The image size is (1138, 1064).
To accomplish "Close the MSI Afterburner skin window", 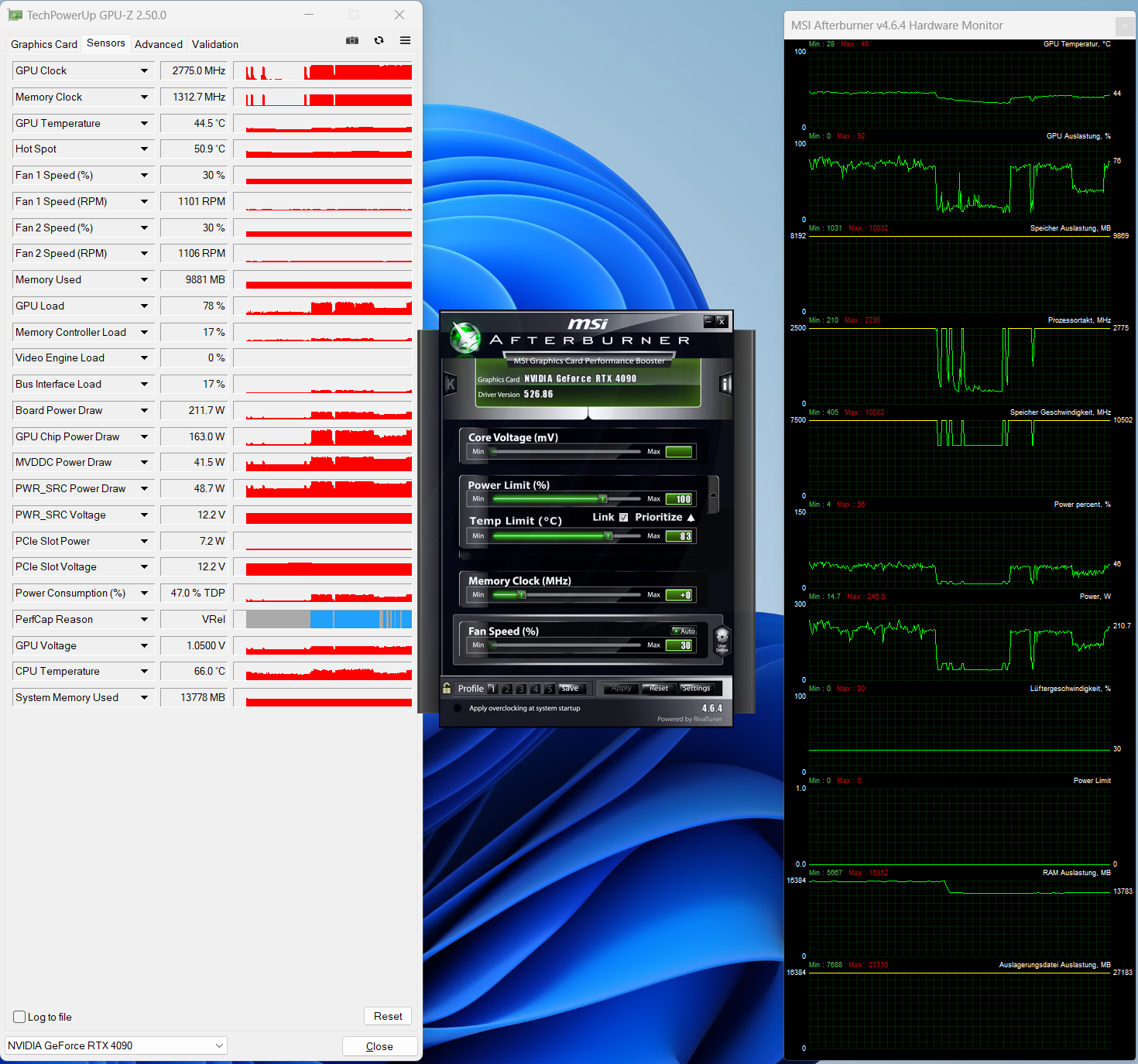I will click(x=722, y=321).
